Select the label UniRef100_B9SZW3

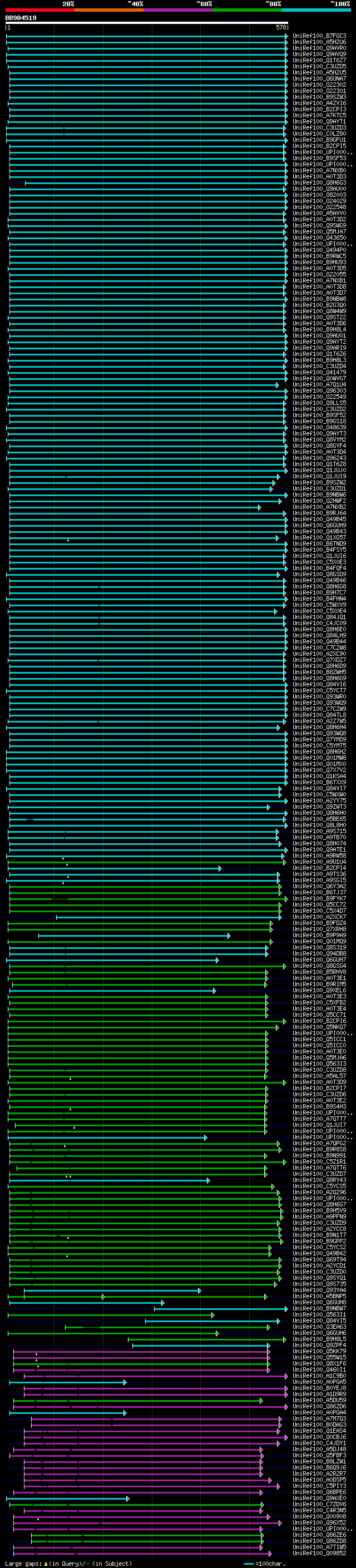(319, 97)
